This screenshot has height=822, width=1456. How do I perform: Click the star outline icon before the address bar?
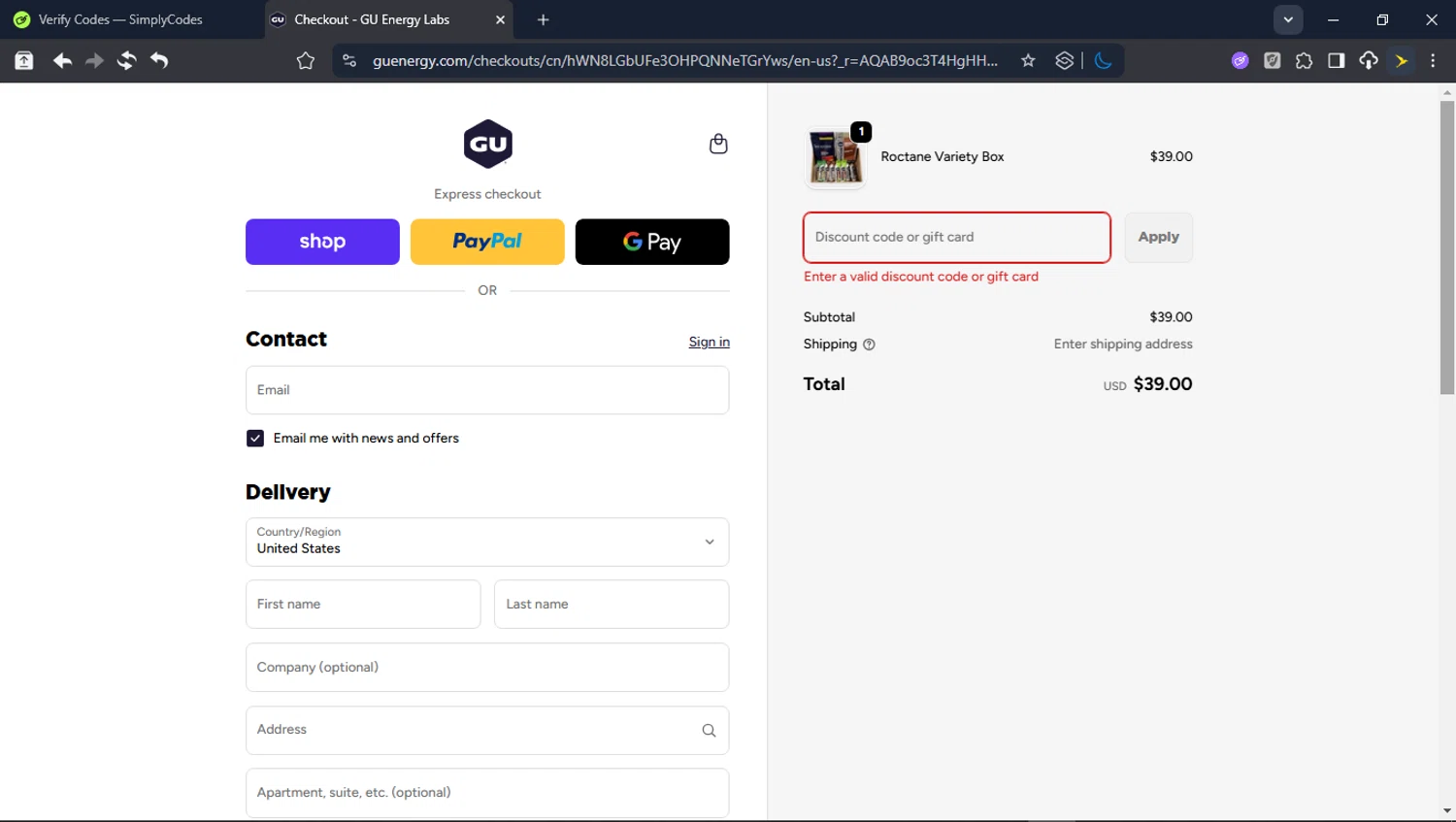[x=306, y=60]
